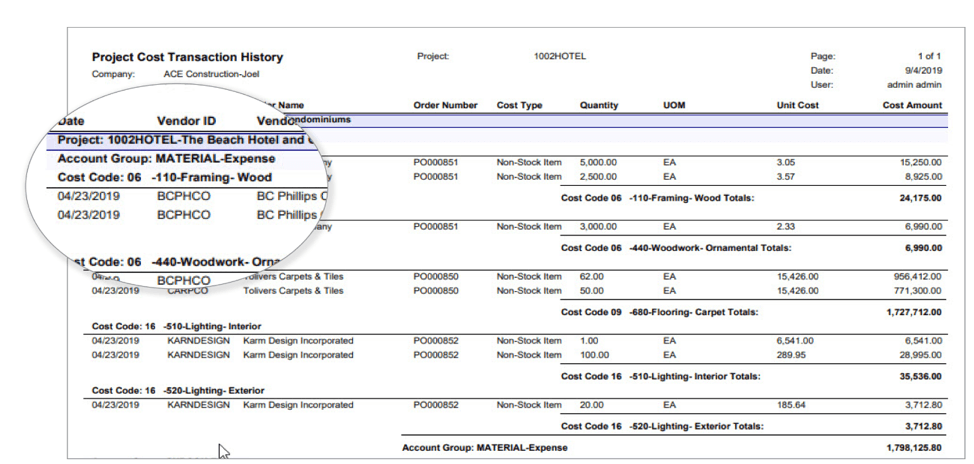Image resolution: width=974 pixels, height=464 pixels.
Task: Click bottom 'Account Group: MATERIAL-Expense' total label
Action: tap(485, 447)
